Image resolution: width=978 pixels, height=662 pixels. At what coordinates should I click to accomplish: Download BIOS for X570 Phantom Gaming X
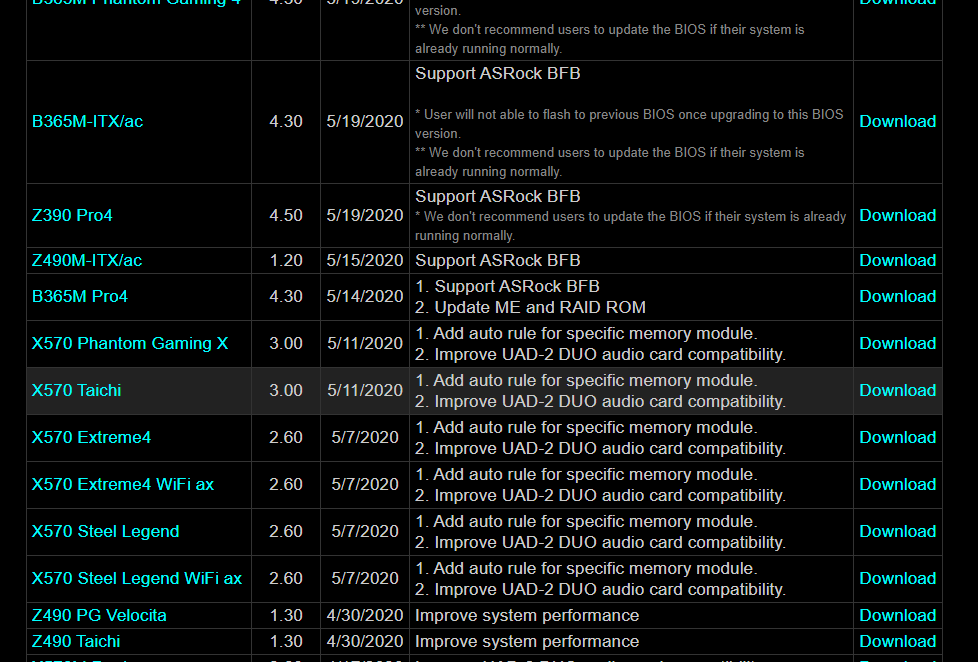898,343
